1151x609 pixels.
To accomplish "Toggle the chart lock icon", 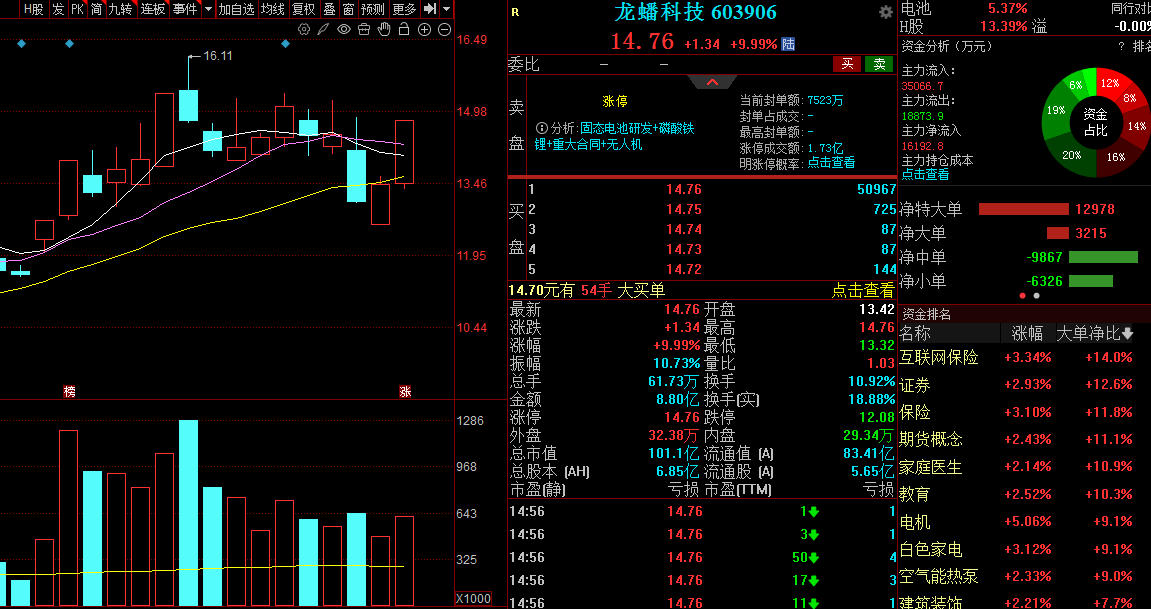I will coord(403,29).
